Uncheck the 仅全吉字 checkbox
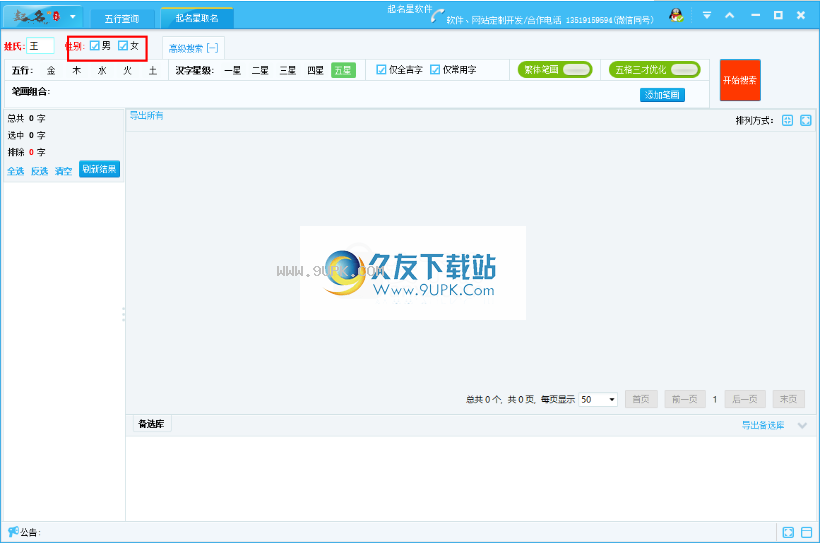 [381, 70]
